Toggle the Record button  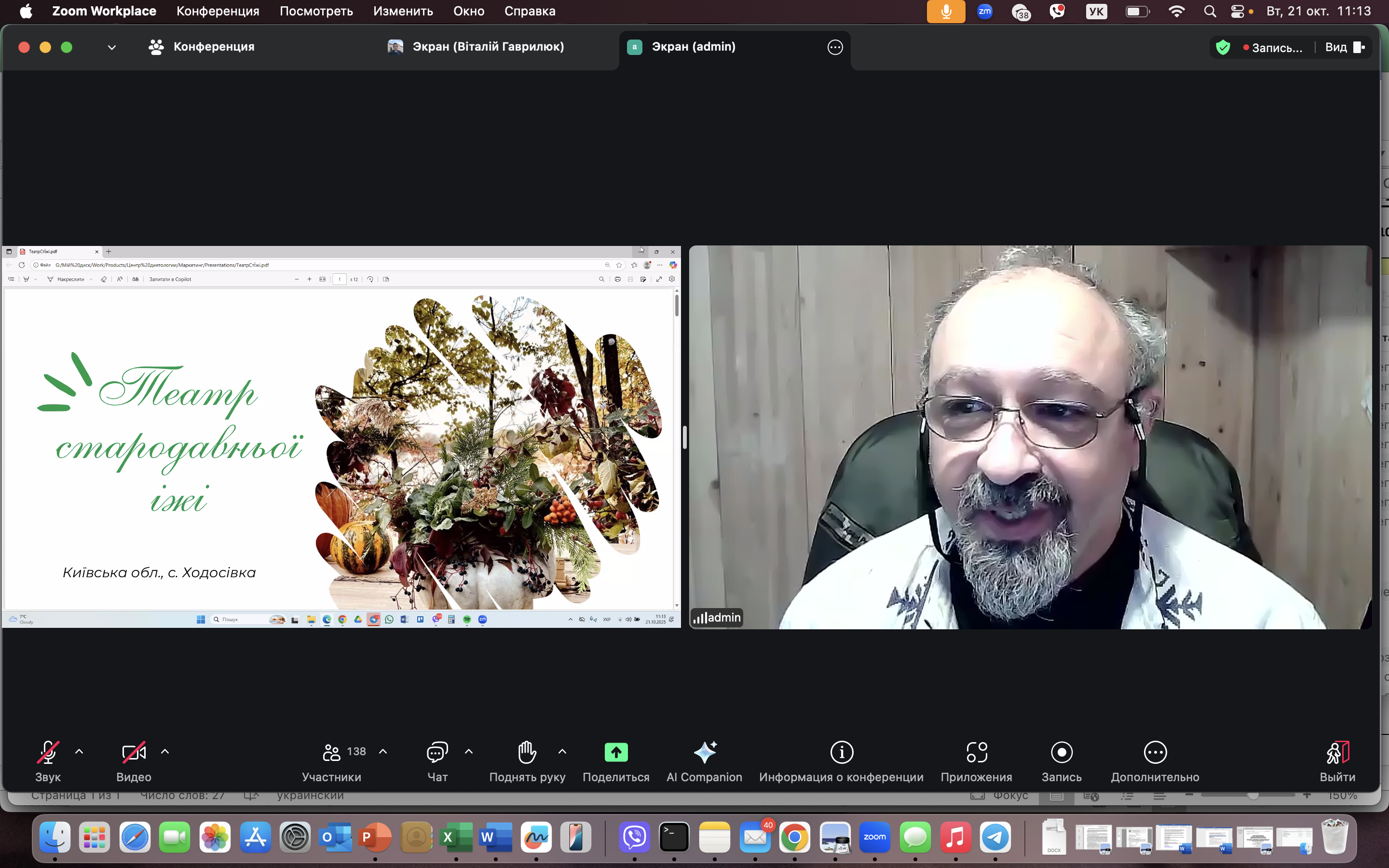tap(1061, 752)
